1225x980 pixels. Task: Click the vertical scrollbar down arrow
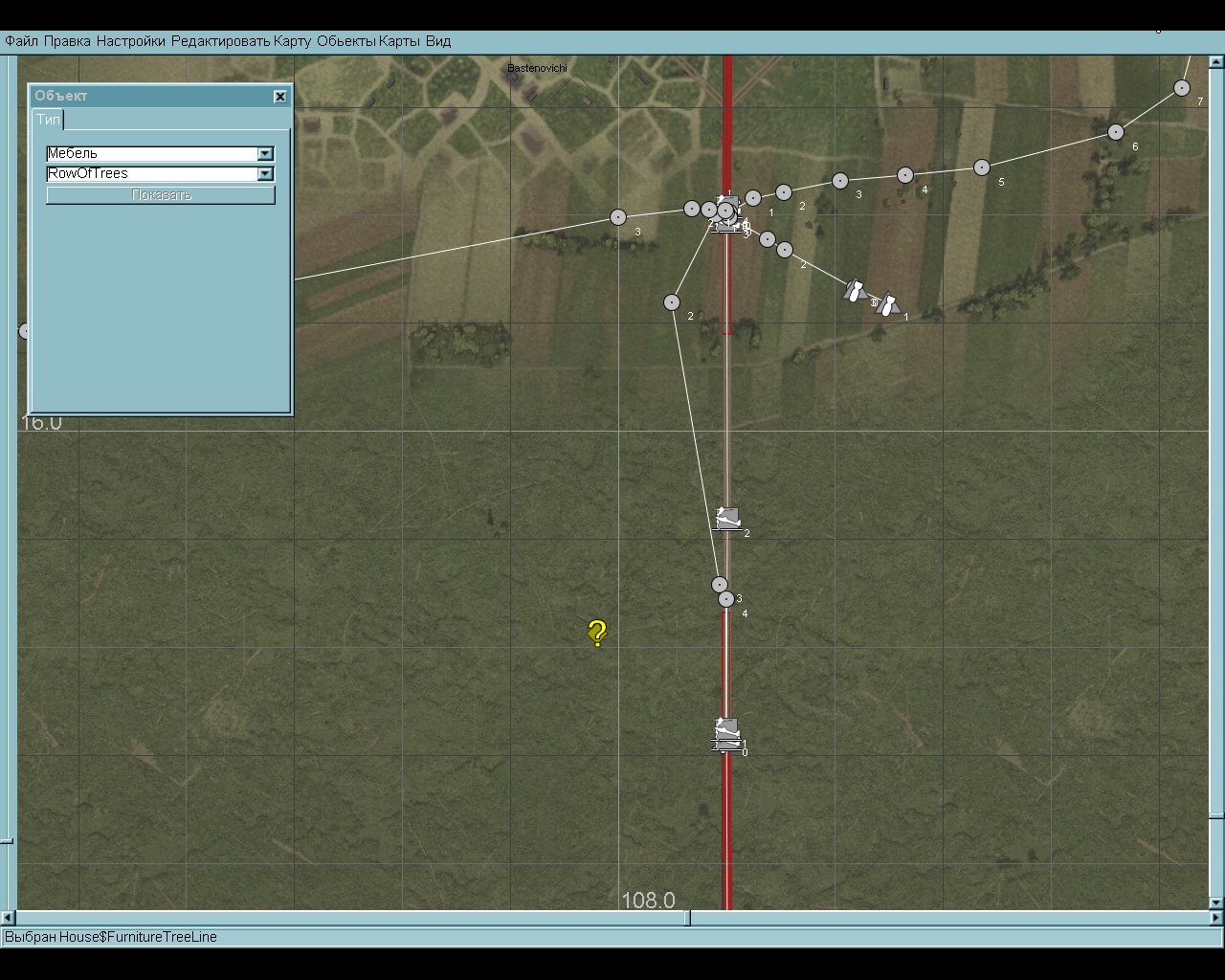(x=1216, y=902)
